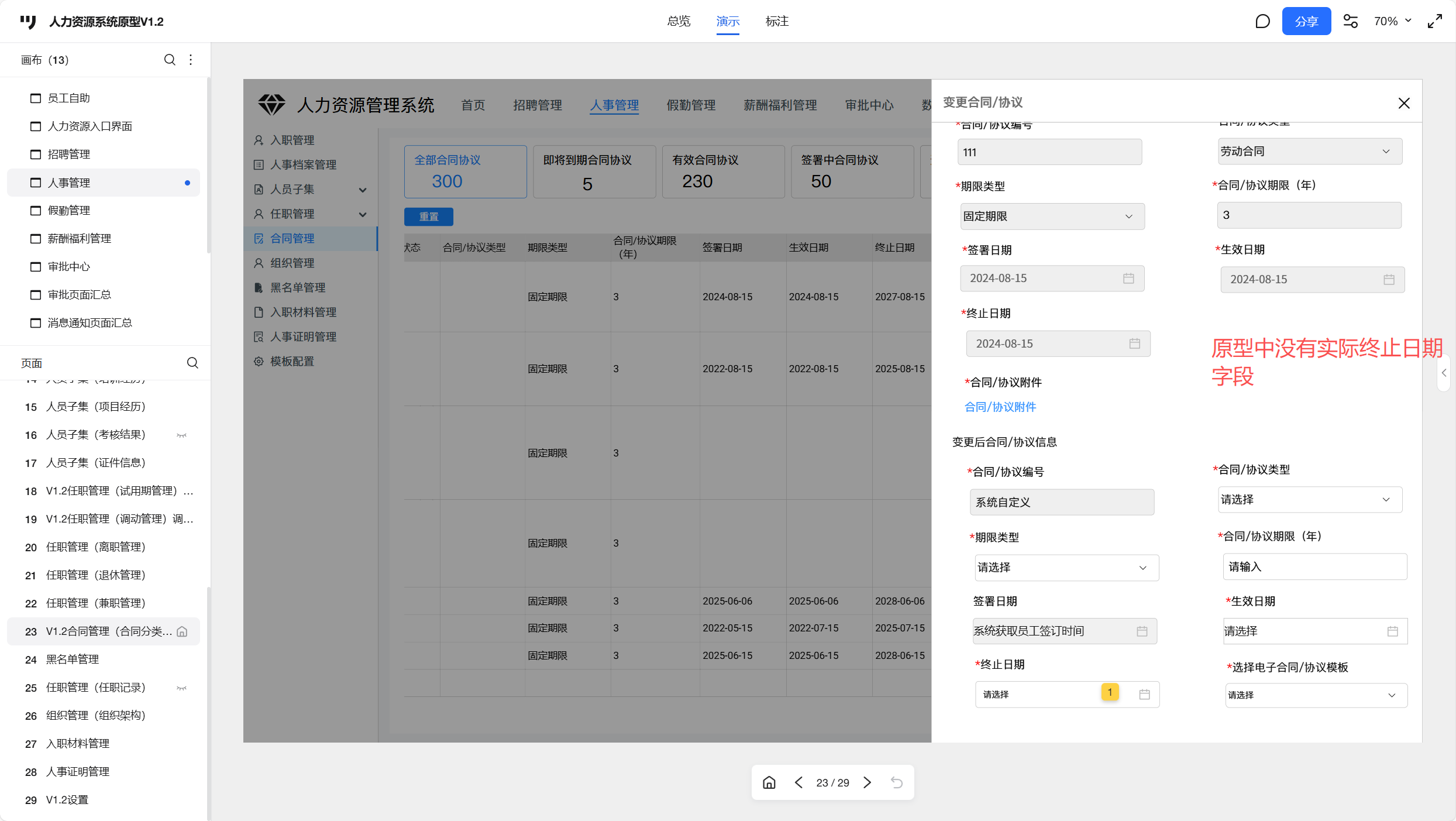Switch to the 总览 tab
1456x821 pixels.
(x=679, y=22)
